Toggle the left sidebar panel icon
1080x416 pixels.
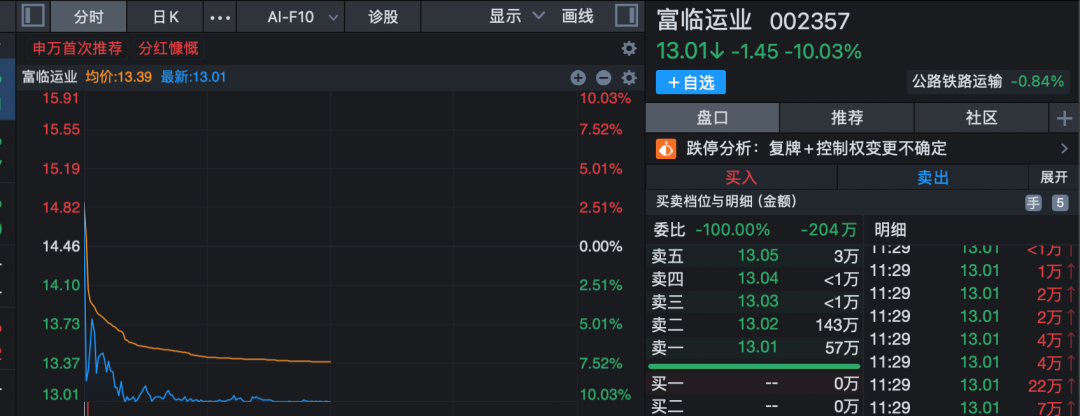[x=33, y=16]
